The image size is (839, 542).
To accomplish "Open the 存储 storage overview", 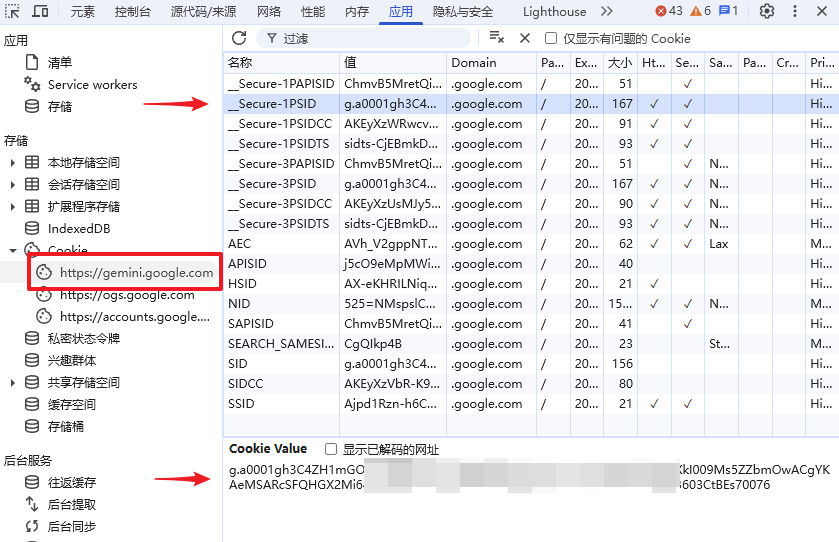I will click(59, 106).
